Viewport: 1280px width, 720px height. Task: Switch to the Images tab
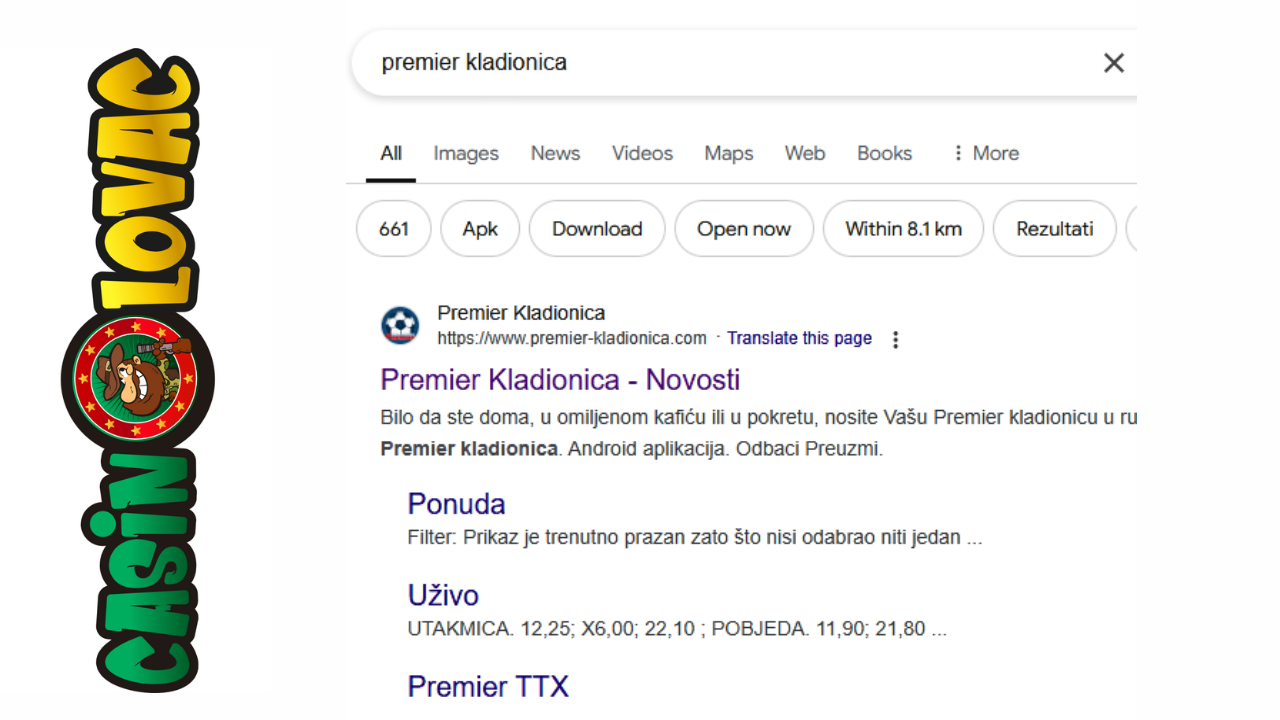pos(466,153)
